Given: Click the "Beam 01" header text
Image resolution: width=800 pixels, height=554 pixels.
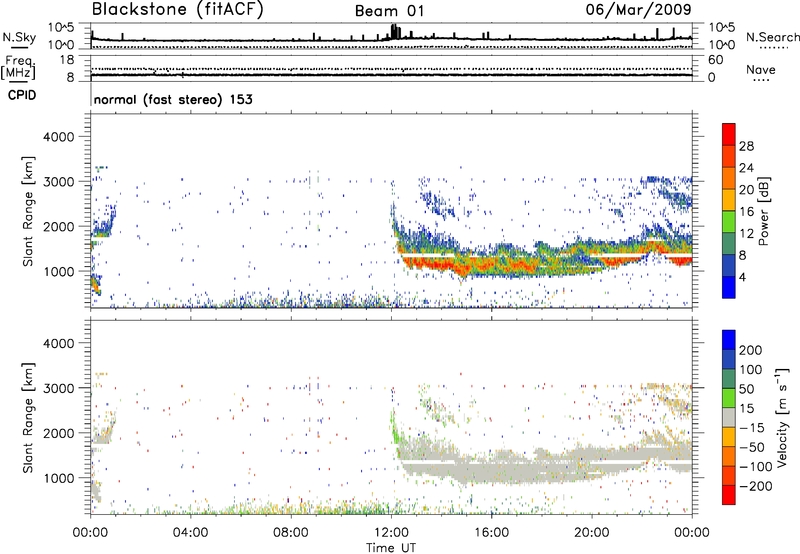Looking at the screenshot, I should pos(389,11).
